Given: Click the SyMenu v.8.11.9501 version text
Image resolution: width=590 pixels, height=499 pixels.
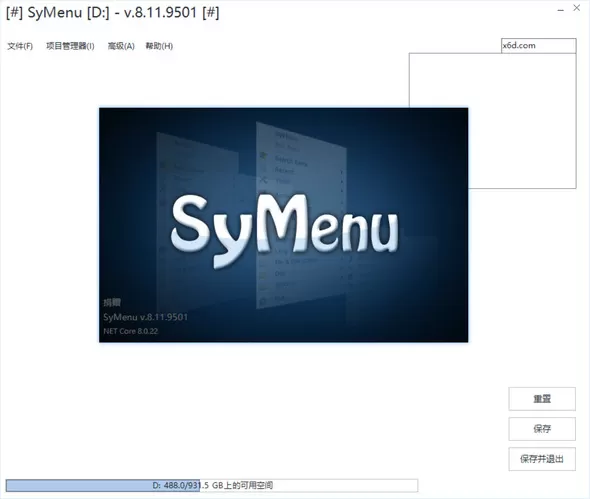Looking at the screenshot, I should pos(145,317).
